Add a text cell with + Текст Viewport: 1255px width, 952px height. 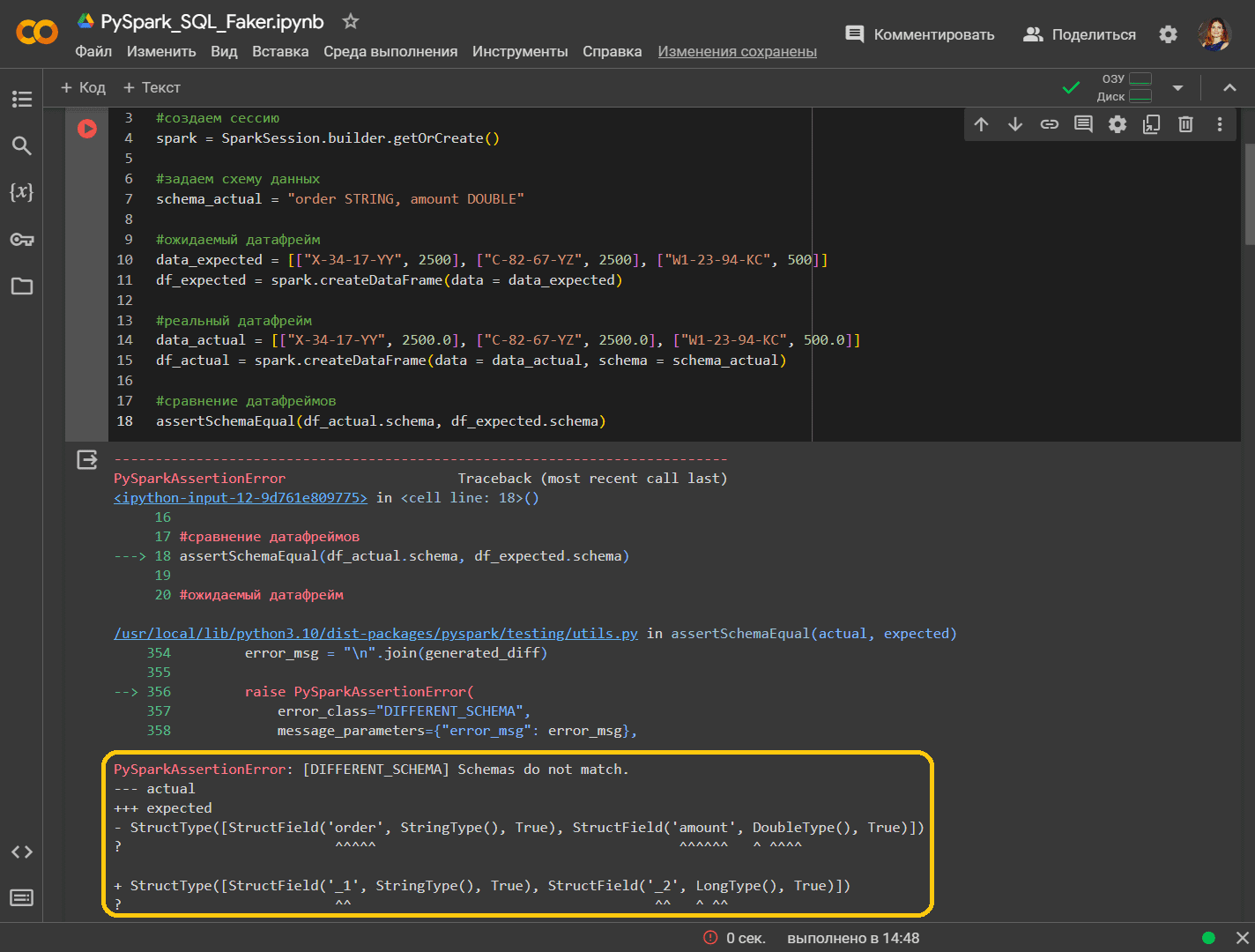click(x=152, y=87)
